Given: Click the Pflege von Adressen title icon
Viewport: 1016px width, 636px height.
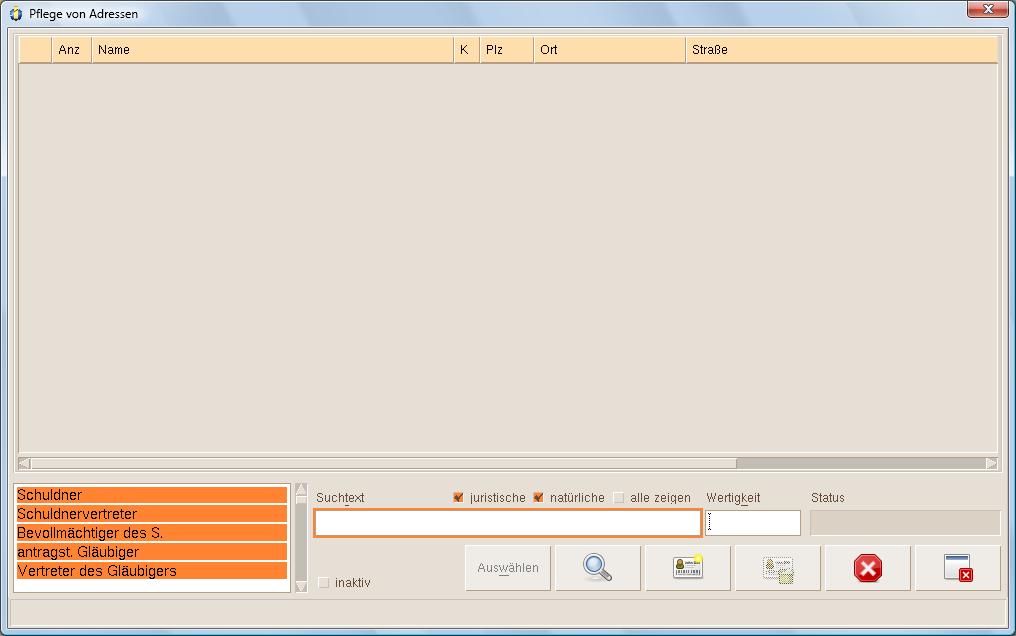Looking at the screenshot, I should [16, 14].
